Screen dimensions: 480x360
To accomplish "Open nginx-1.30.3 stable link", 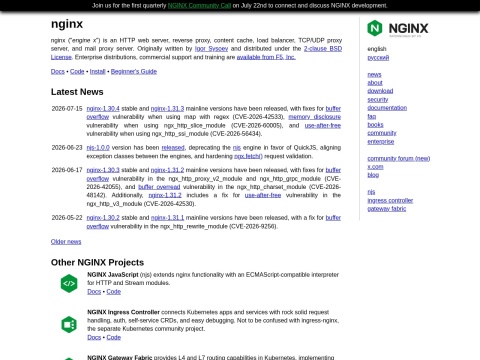I will coord(103,170).
